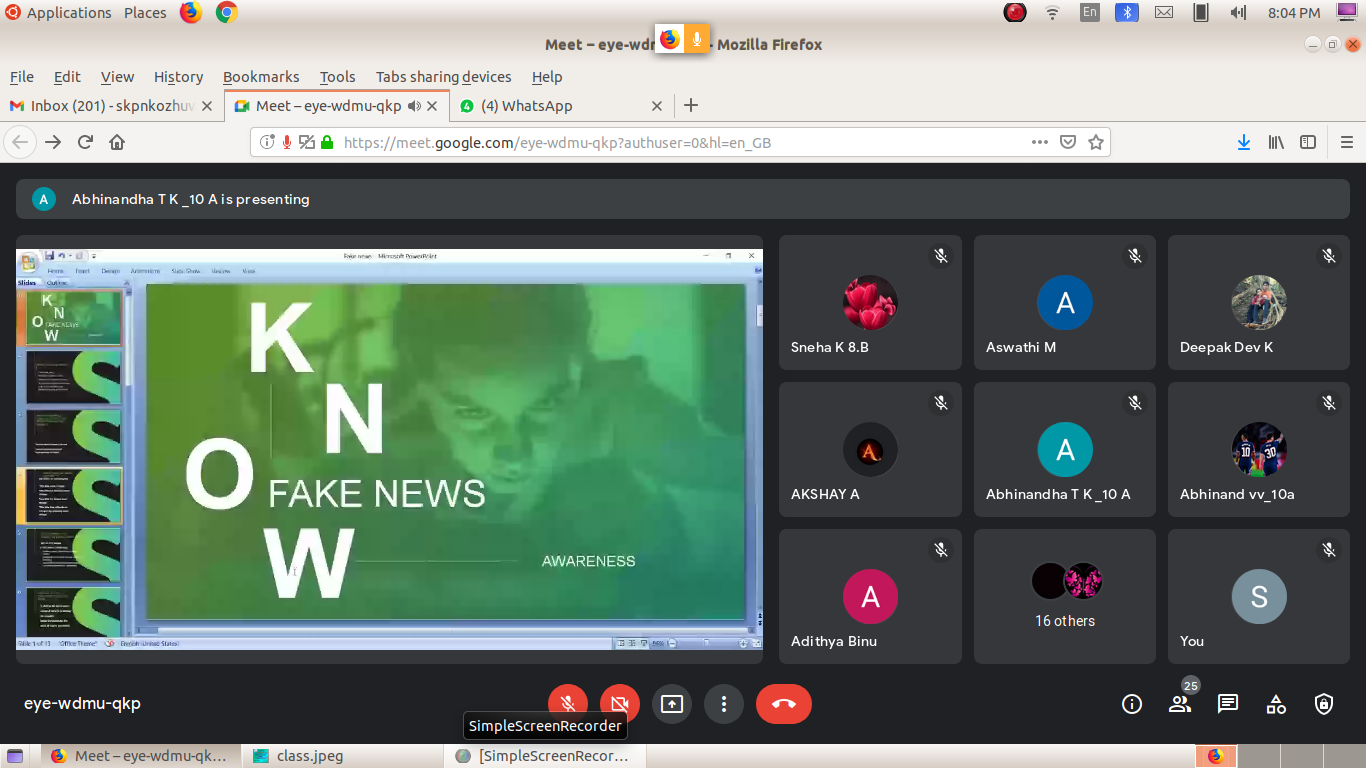Open the meeting details info icon
Screen dimensions: 1366x768
[1132, 704]
